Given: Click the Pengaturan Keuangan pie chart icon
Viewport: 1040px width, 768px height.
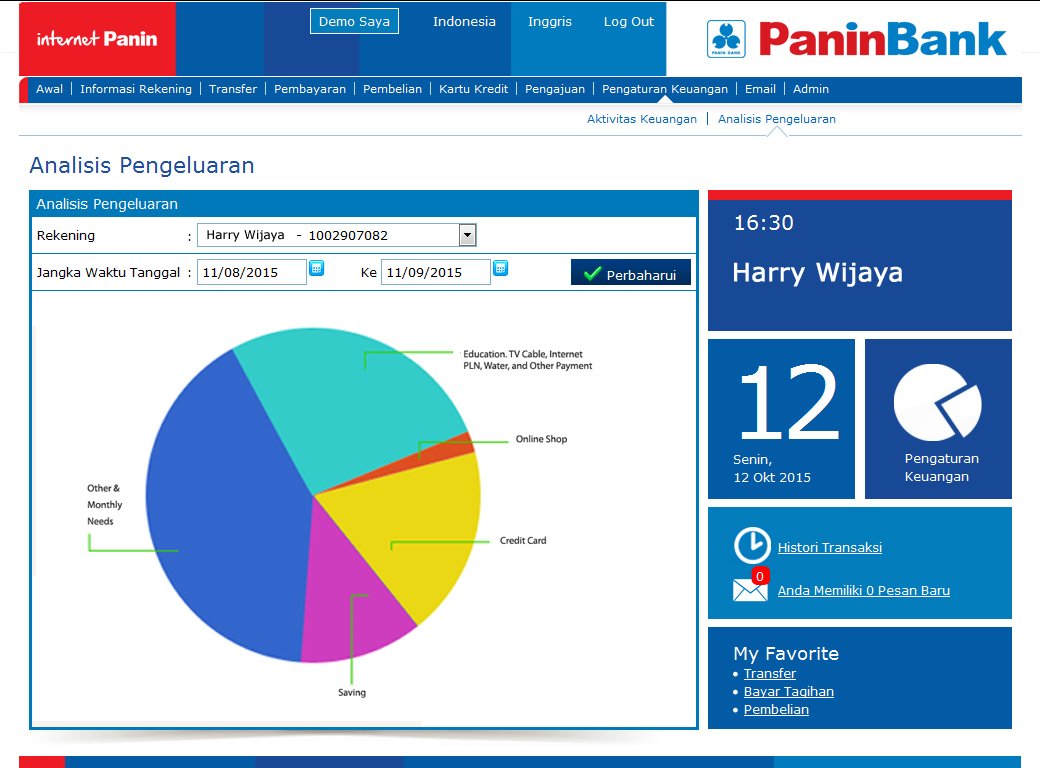Looking at the screenshot, I should [x=937, y=402].
